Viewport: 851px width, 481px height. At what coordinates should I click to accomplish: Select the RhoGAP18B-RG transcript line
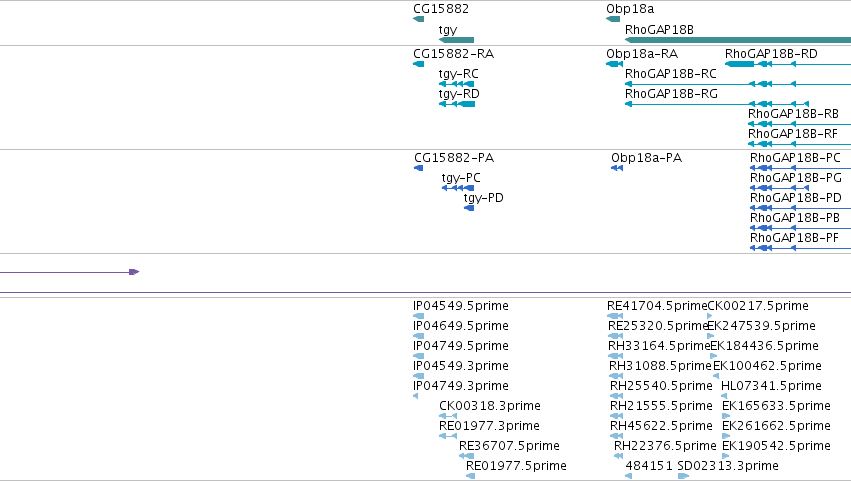(717, 104)
